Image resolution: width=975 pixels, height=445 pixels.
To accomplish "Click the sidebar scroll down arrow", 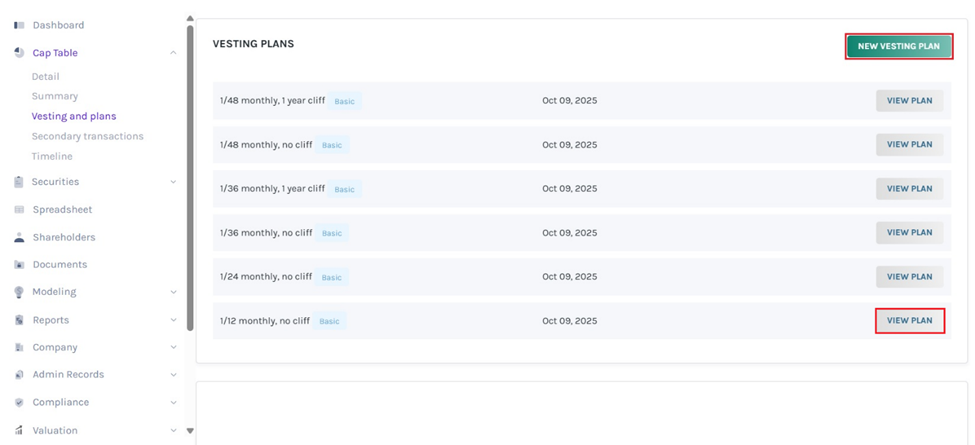I will click(x=190, y=431).
